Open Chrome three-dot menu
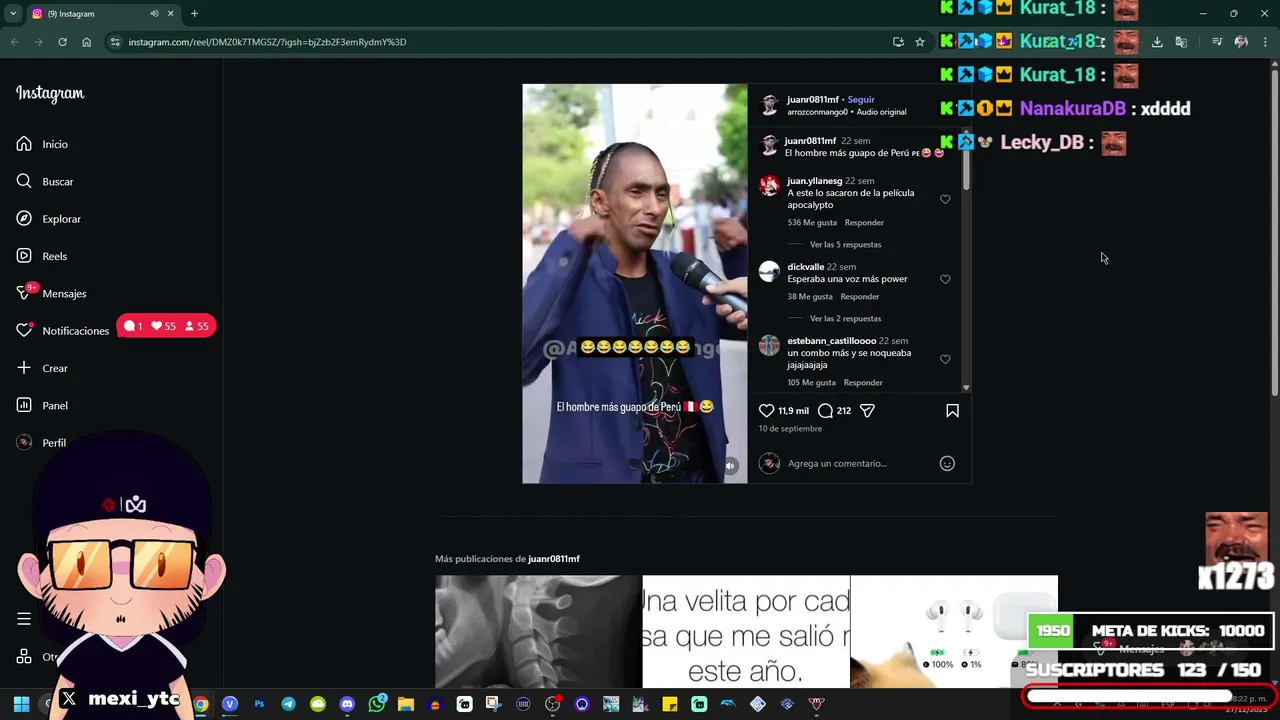Screen dimensions: 1280x720 point(1266,42)
